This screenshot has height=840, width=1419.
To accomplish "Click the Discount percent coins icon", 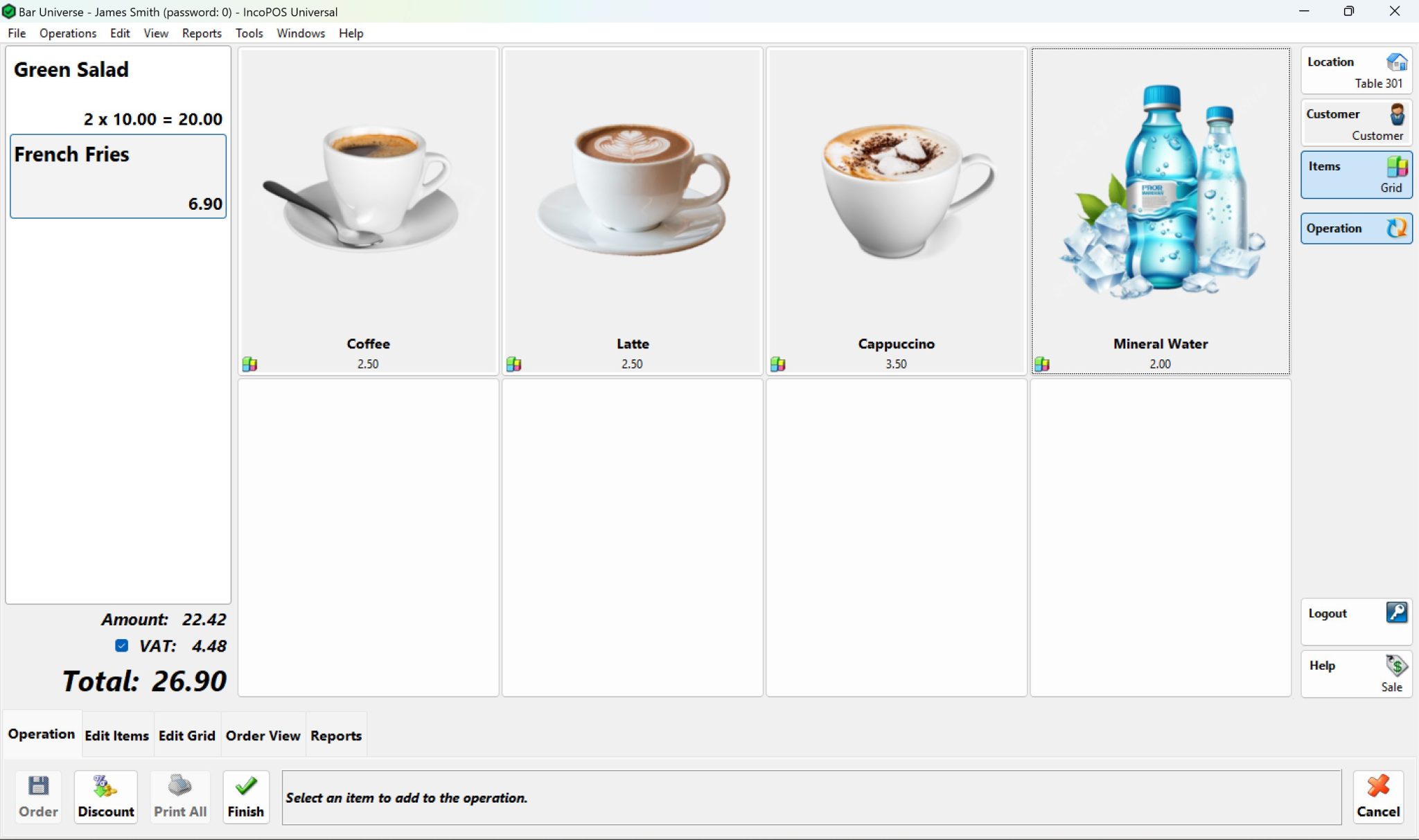I will coord(105,787).
